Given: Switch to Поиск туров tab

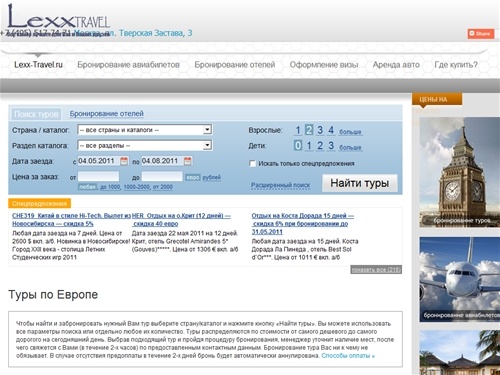Looking at the screenshot, I should (x=36, y=114).
